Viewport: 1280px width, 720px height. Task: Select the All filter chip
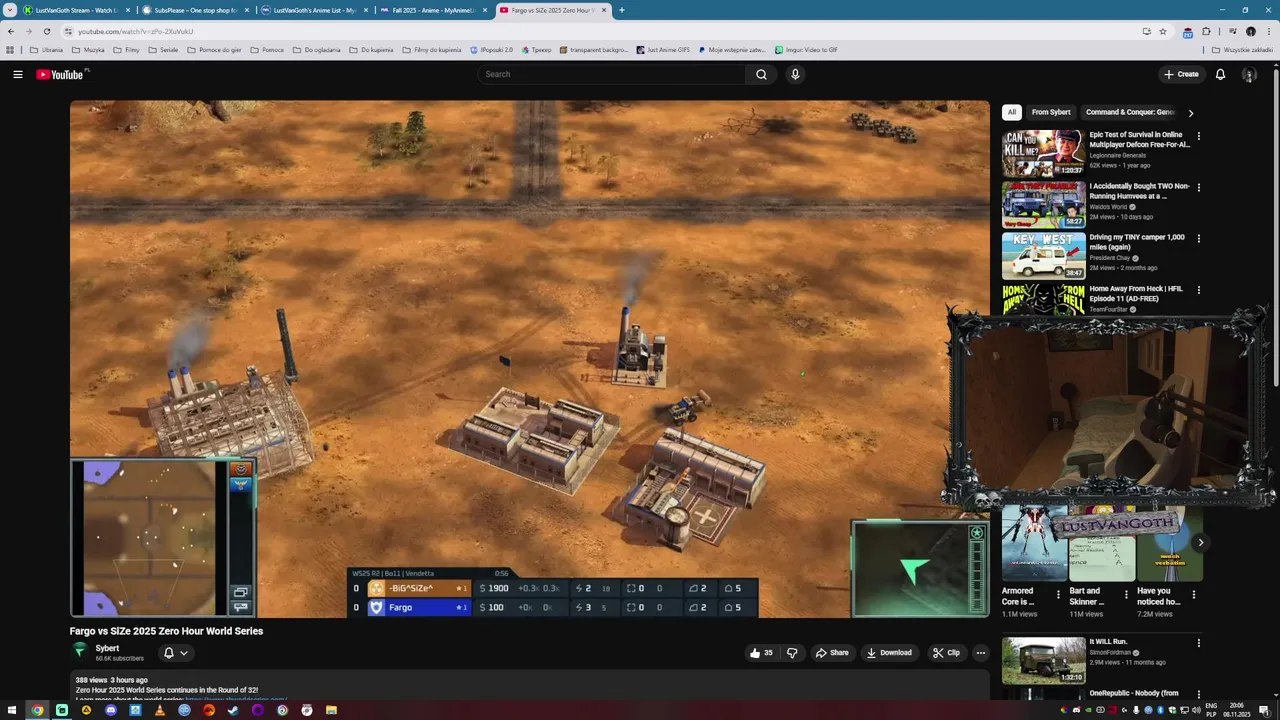(1012, 113)
